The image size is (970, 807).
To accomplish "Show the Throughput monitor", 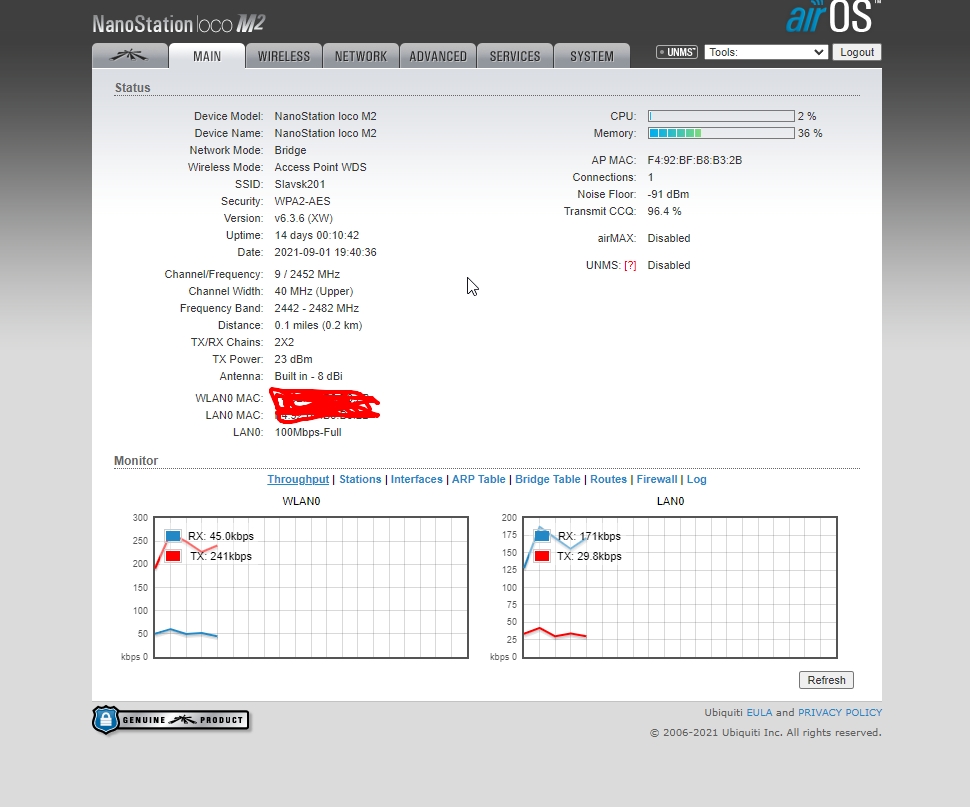I will click(x=298, y=479).
